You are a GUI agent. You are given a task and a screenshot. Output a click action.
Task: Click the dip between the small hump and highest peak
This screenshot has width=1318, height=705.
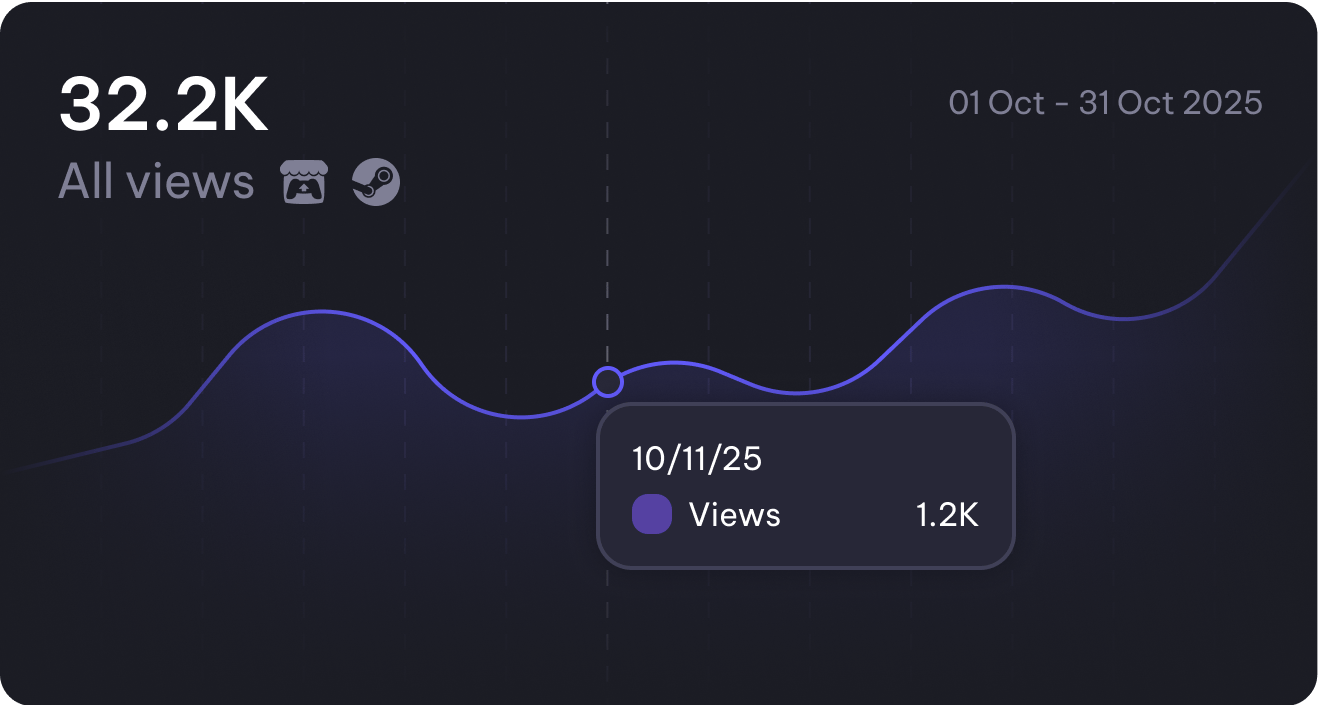click(x=796, y=393)
